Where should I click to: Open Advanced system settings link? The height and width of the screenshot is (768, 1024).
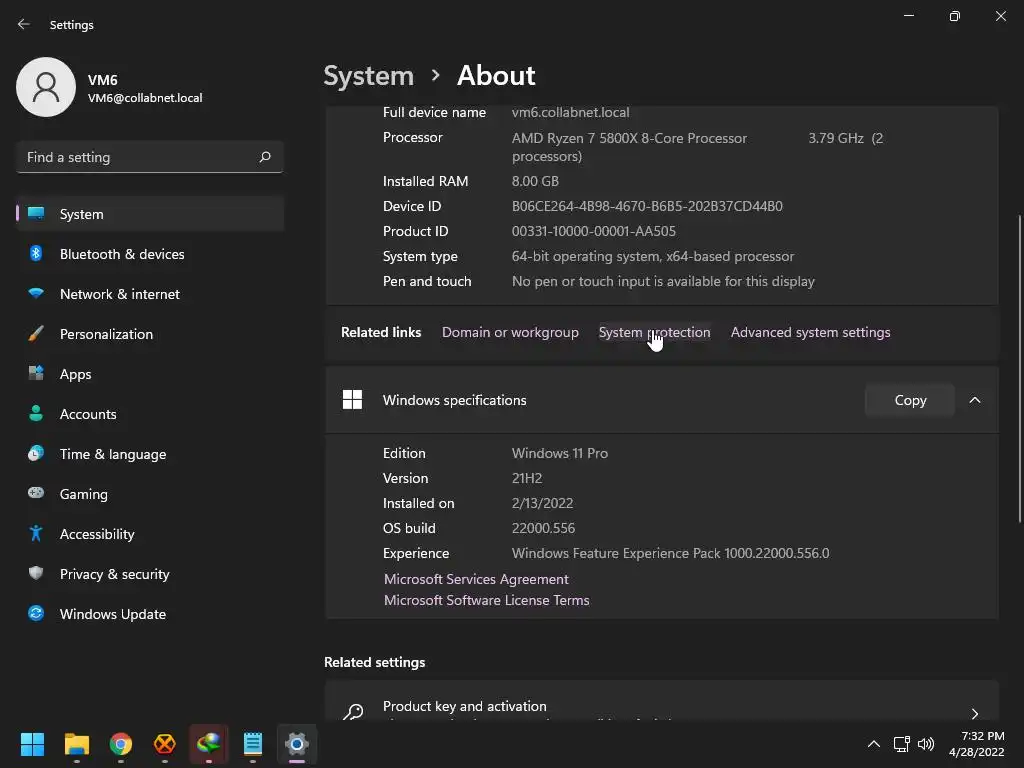point(810,332)
